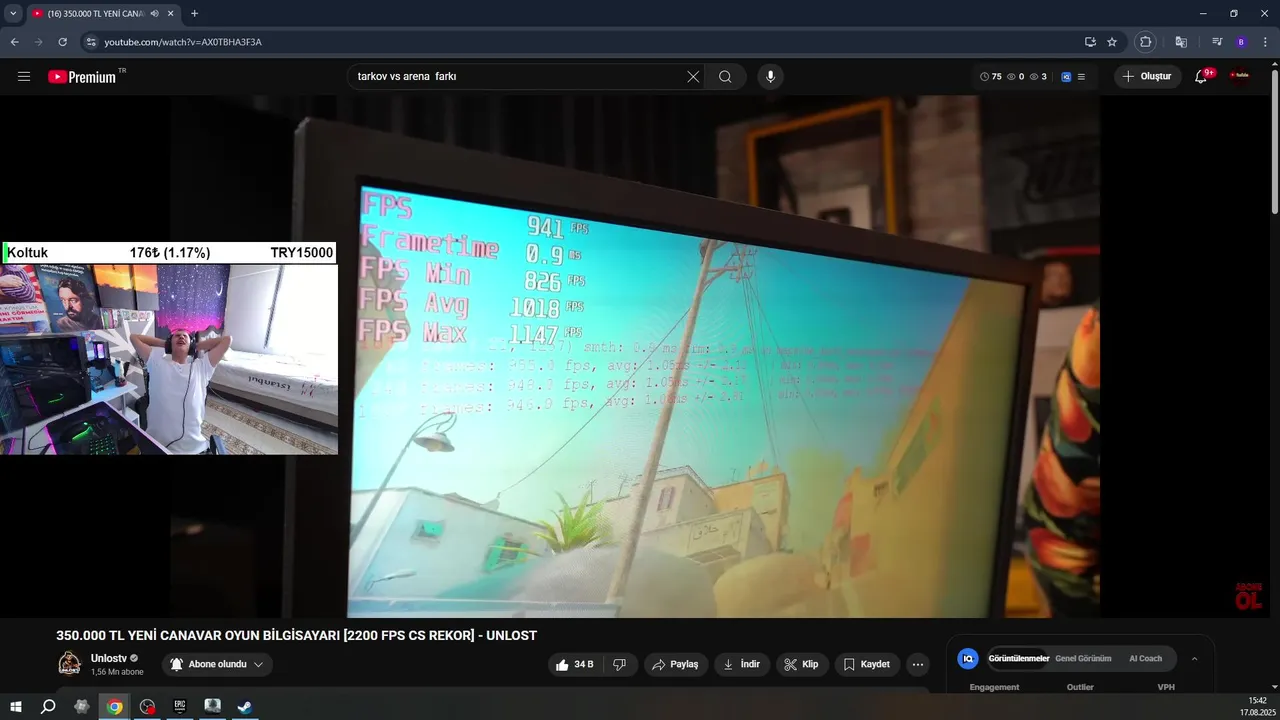This screenshot has width=1280, height=720.
Task: Click the Engagement label in vidIQ panel
Action: point(994,687)
